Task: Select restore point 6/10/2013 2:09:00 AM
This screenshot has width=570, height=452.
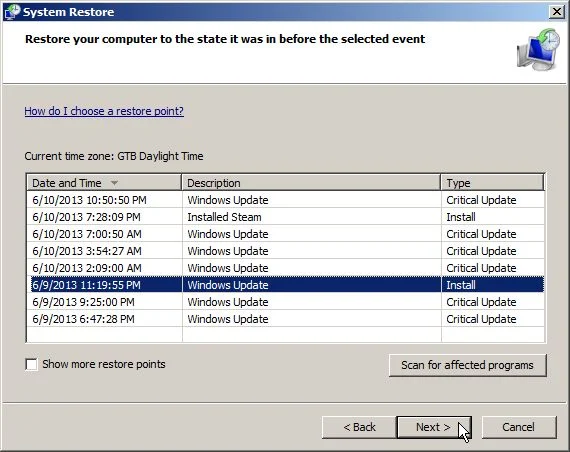Action: (285, 268)
